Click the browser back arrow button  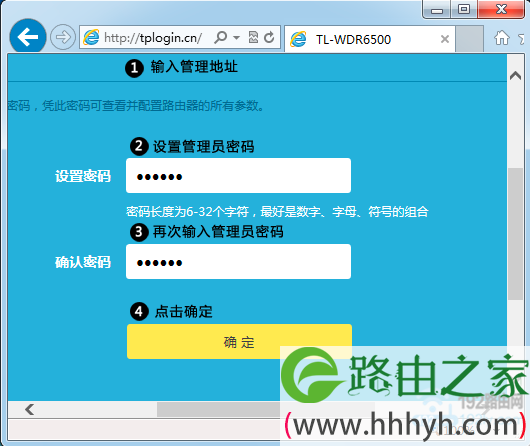pyautogui.click(x=28, y=37)
